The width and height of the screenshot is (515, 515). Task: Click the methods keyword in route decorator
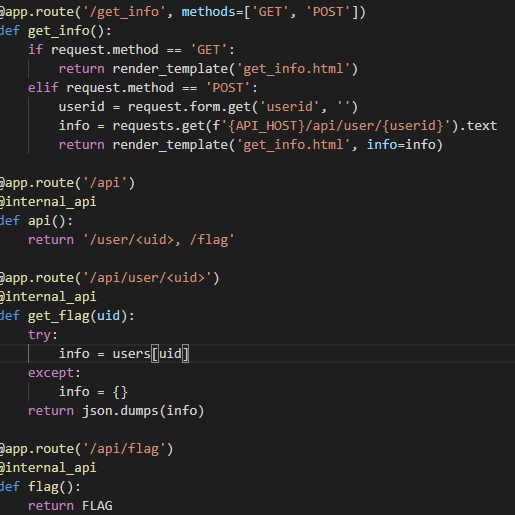208,12
